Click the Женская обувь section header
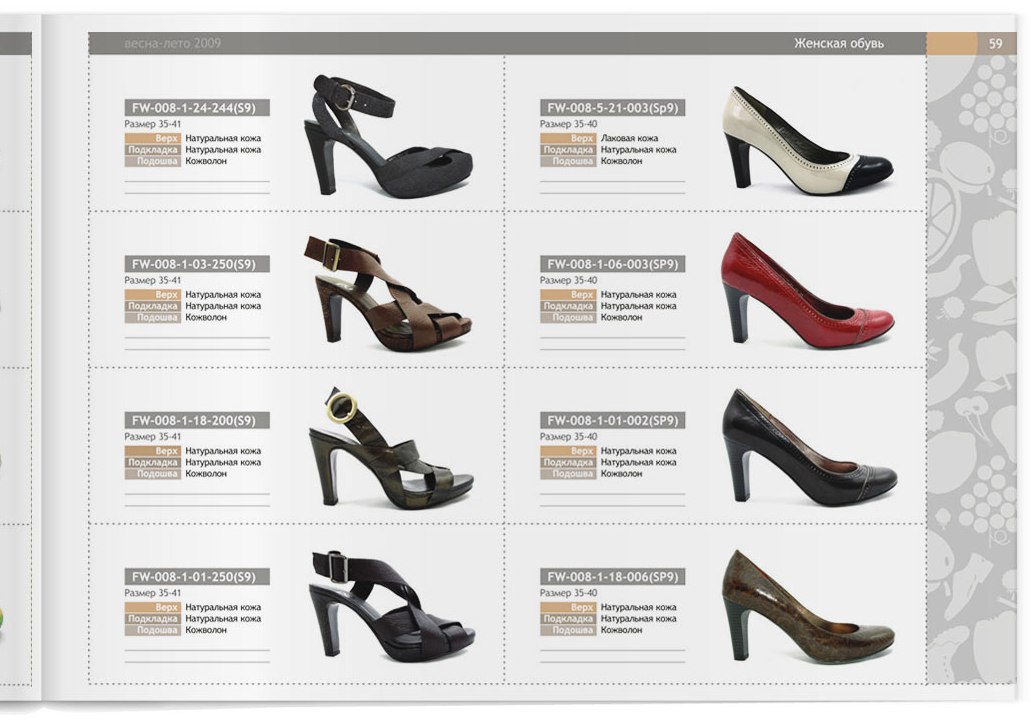This screenshot has height=724, width=1031. (x=838, y=43)
